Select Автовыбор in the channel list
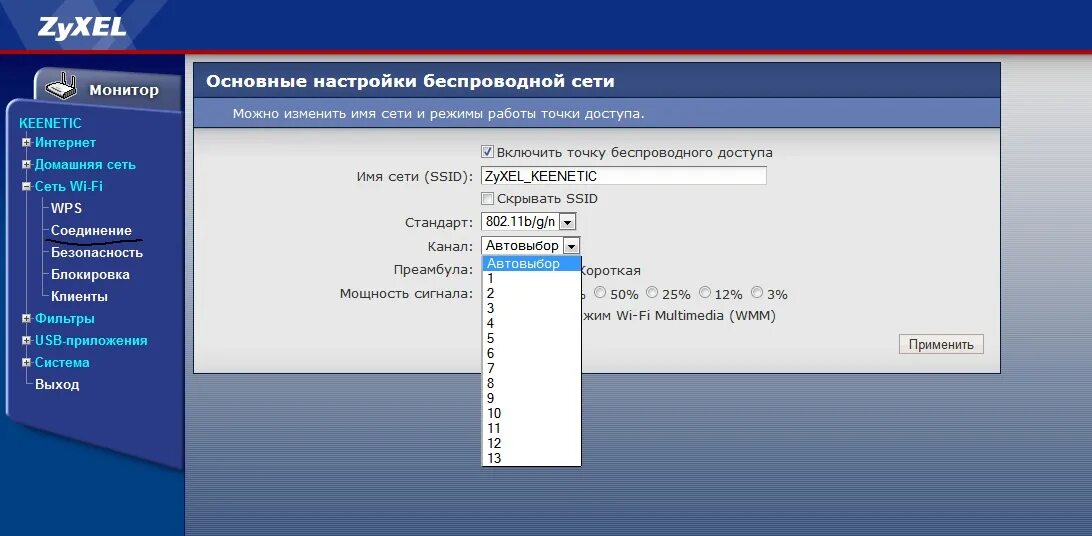1092x536 pixels. click(x=531, y=264)
